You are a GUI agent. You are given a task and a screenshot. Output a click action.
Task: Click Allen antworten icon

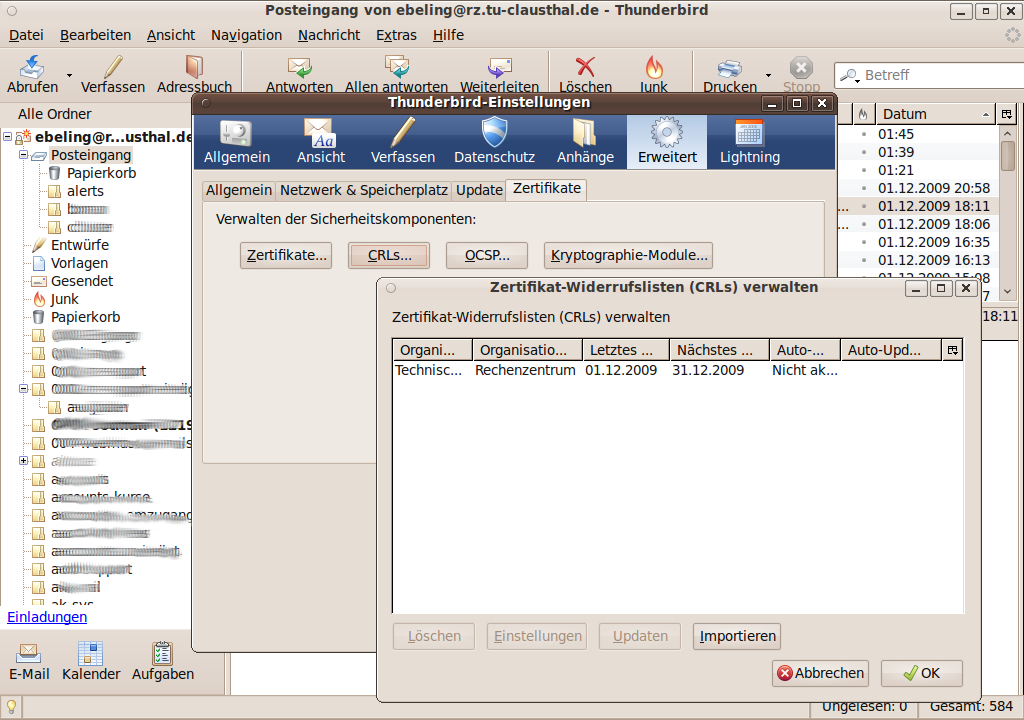[x=396, y=67]
